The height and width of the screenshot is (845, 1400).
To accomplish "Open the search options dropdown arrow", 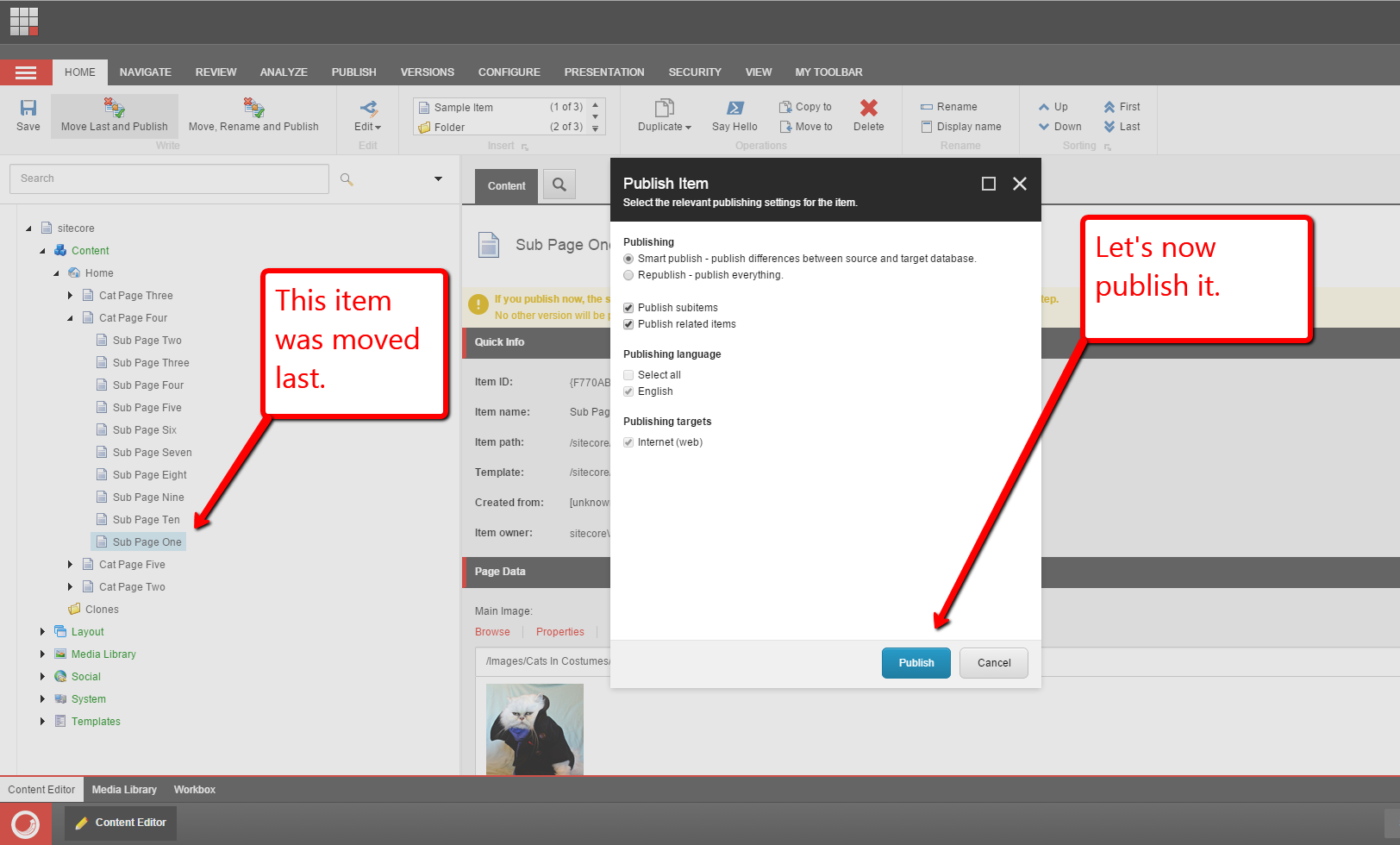I will (438, 178).
